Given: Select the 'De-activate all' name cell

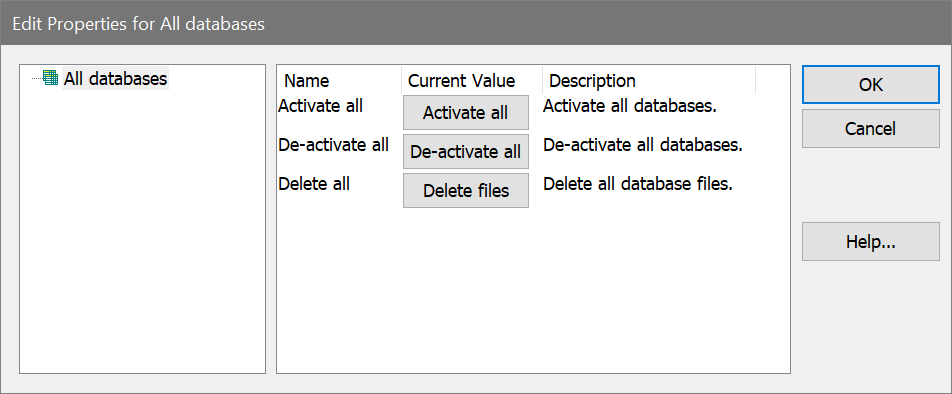Looking at the screenshot, I should click(333, 145).
